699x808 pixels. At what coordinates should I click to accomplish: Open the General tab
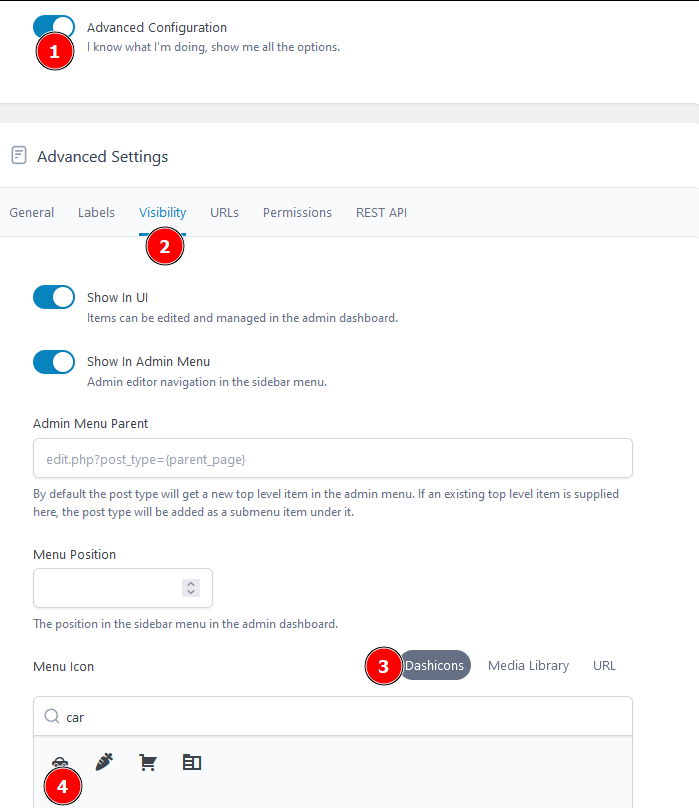coord(31,212)
